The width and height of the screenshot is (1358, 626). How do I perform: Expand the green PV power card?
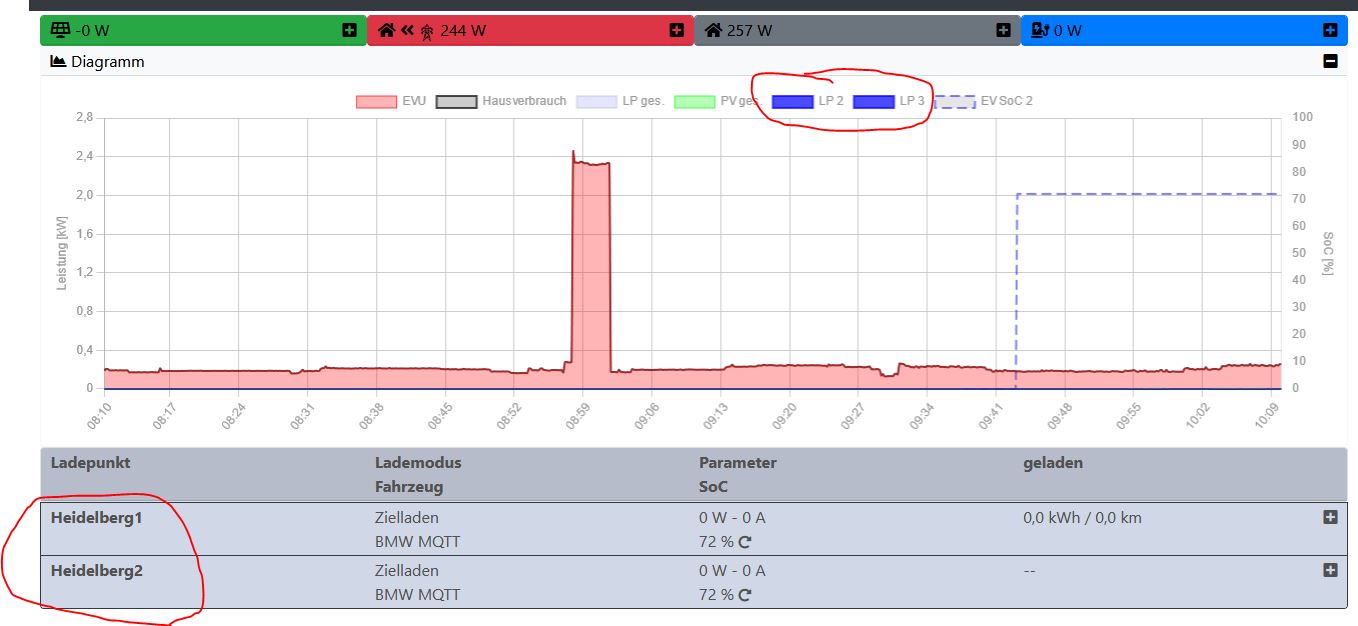tap(349, 31)
